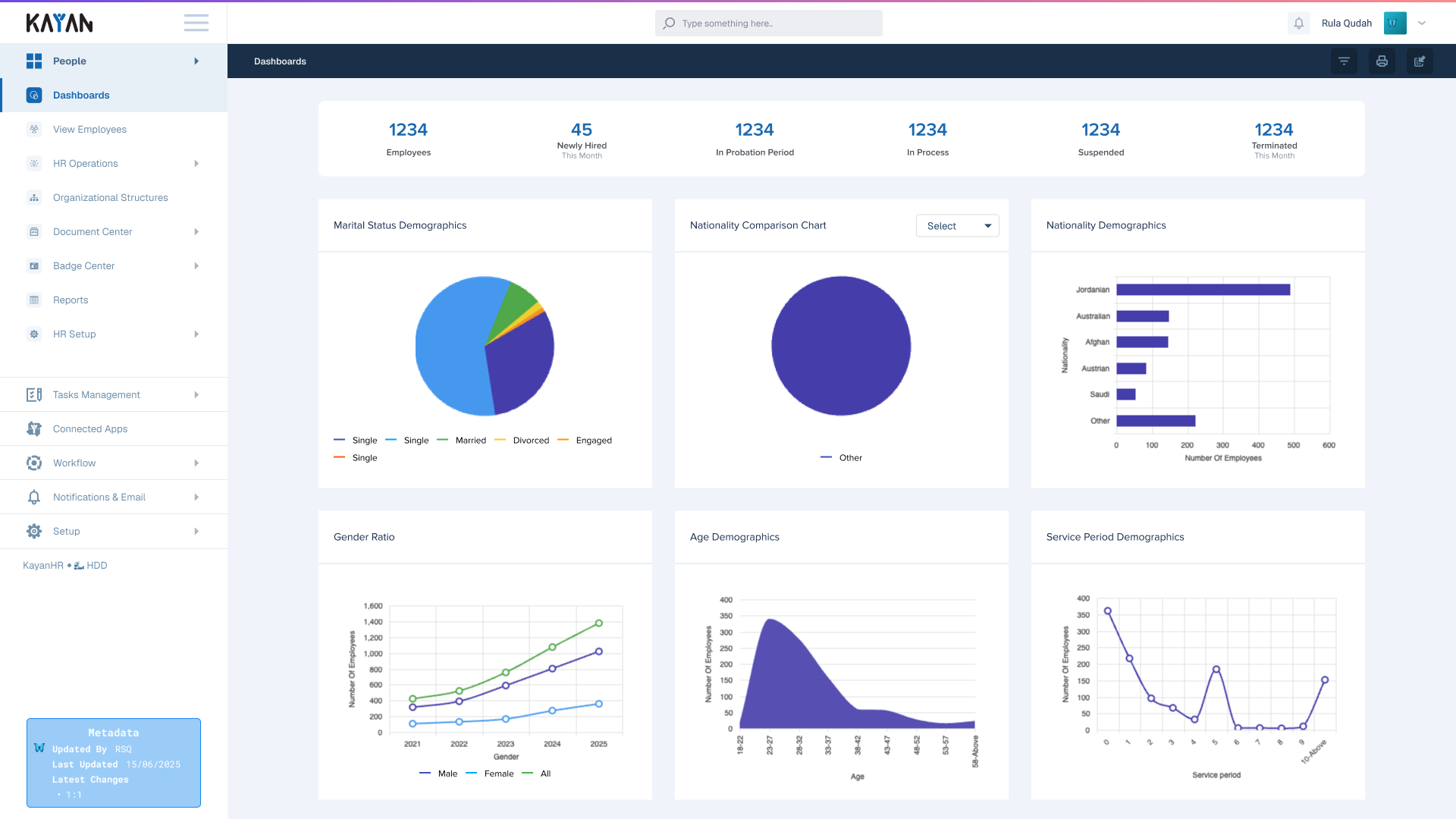Image resolution: width=1456 pixels, height=819 pixels.
Task: Toggle the Married series in marital chart legend
Action: [x=470, y=441]
